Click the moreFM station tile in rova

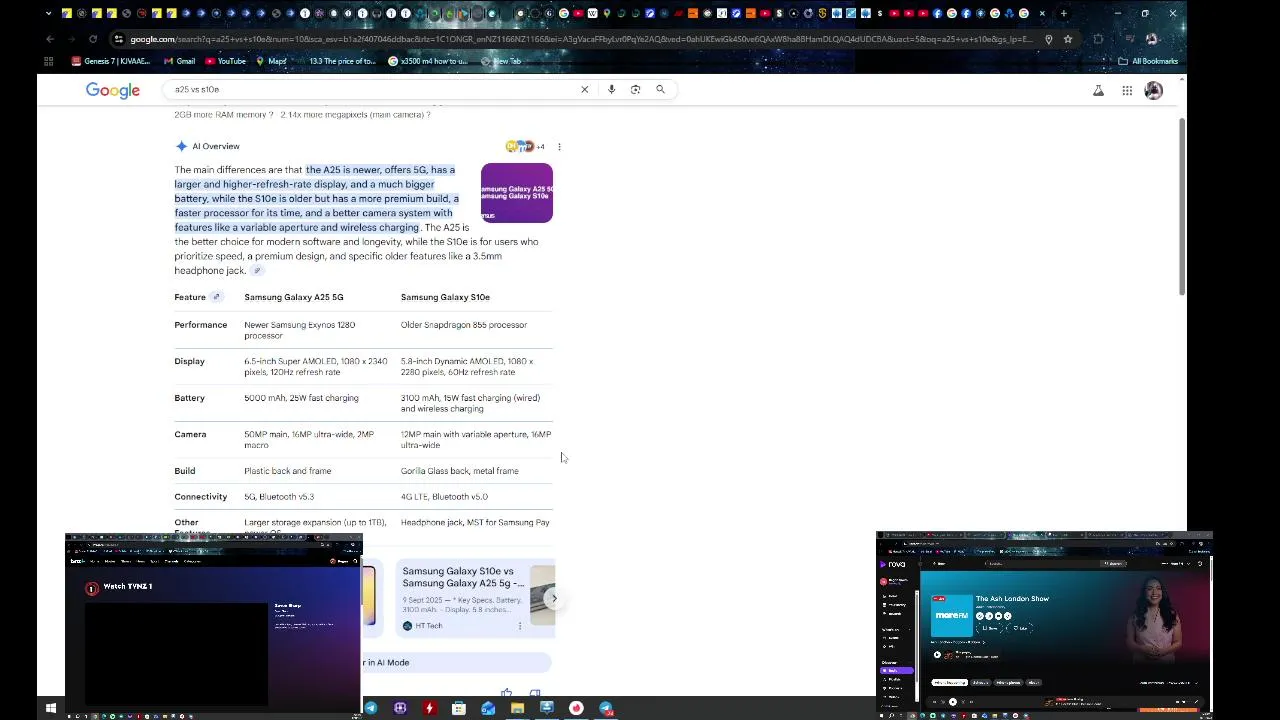tap(951, 614)
